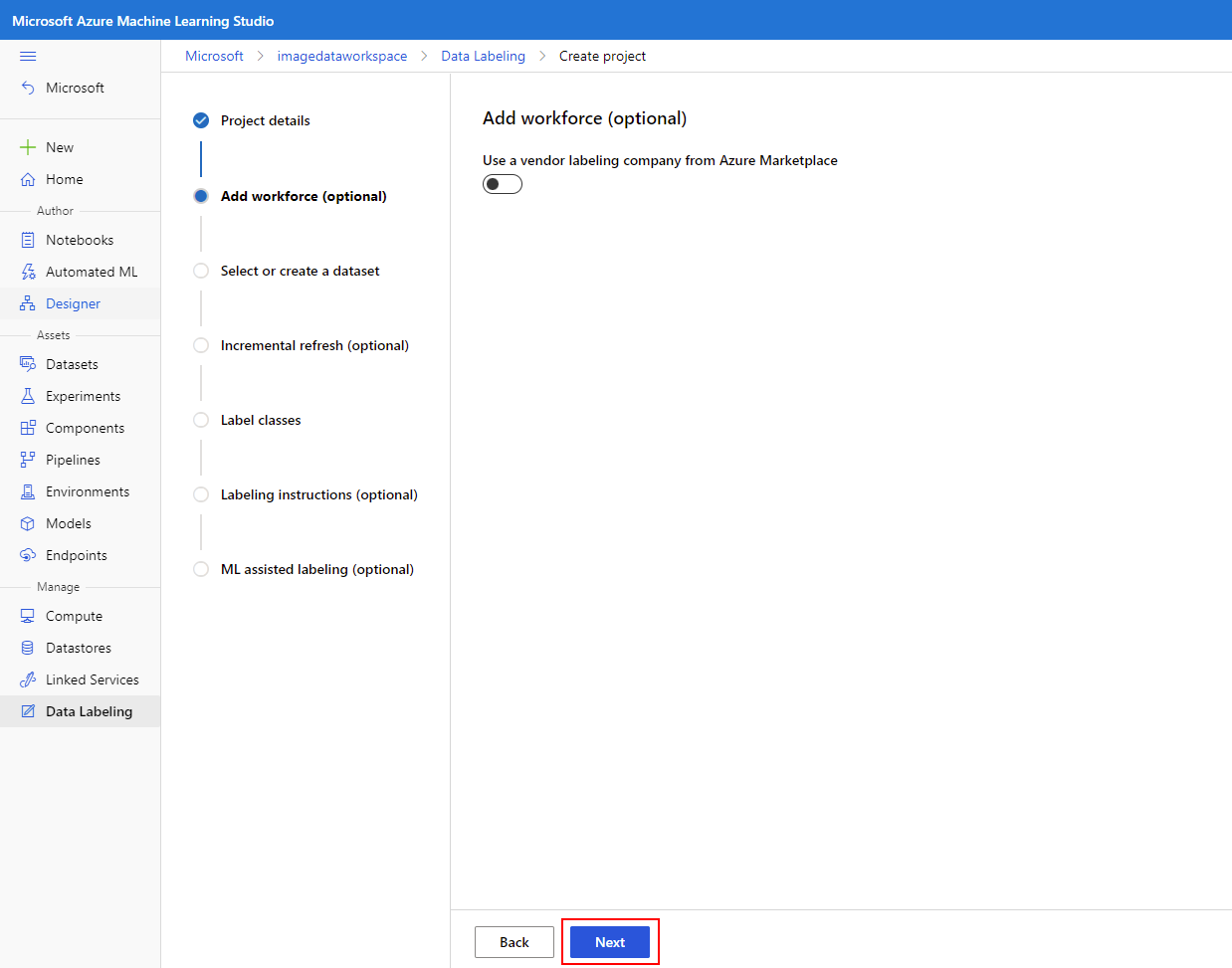
Task: Click the Designer flowchart icon
Action: tap(28, 303)
